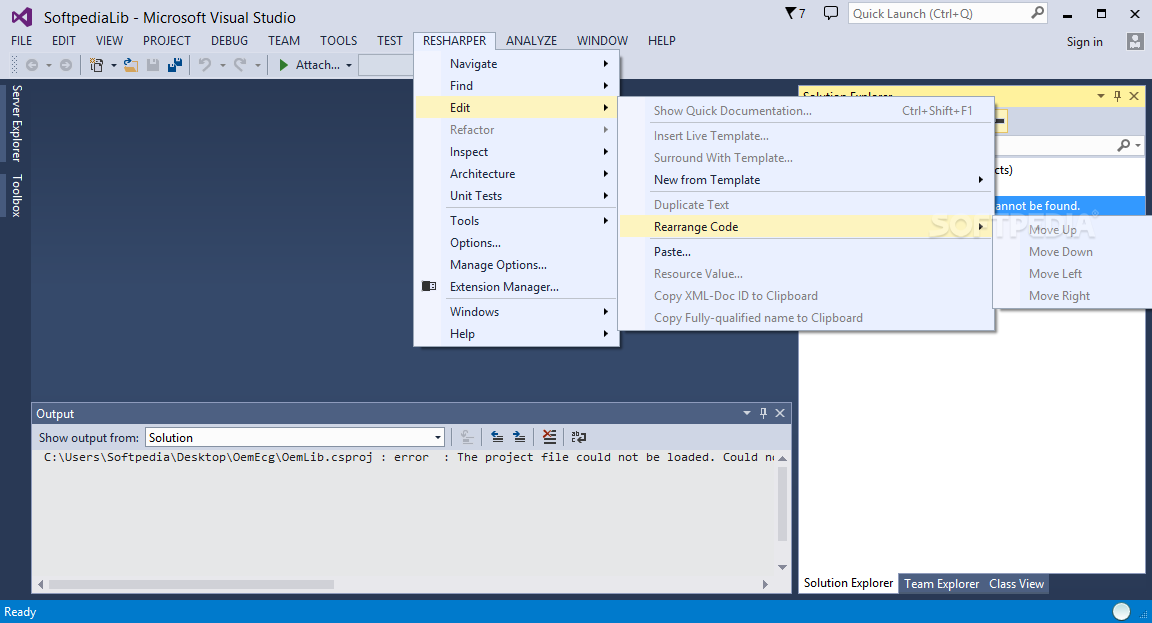
Task: Open the Toolbox side tab
Action: 16,195
